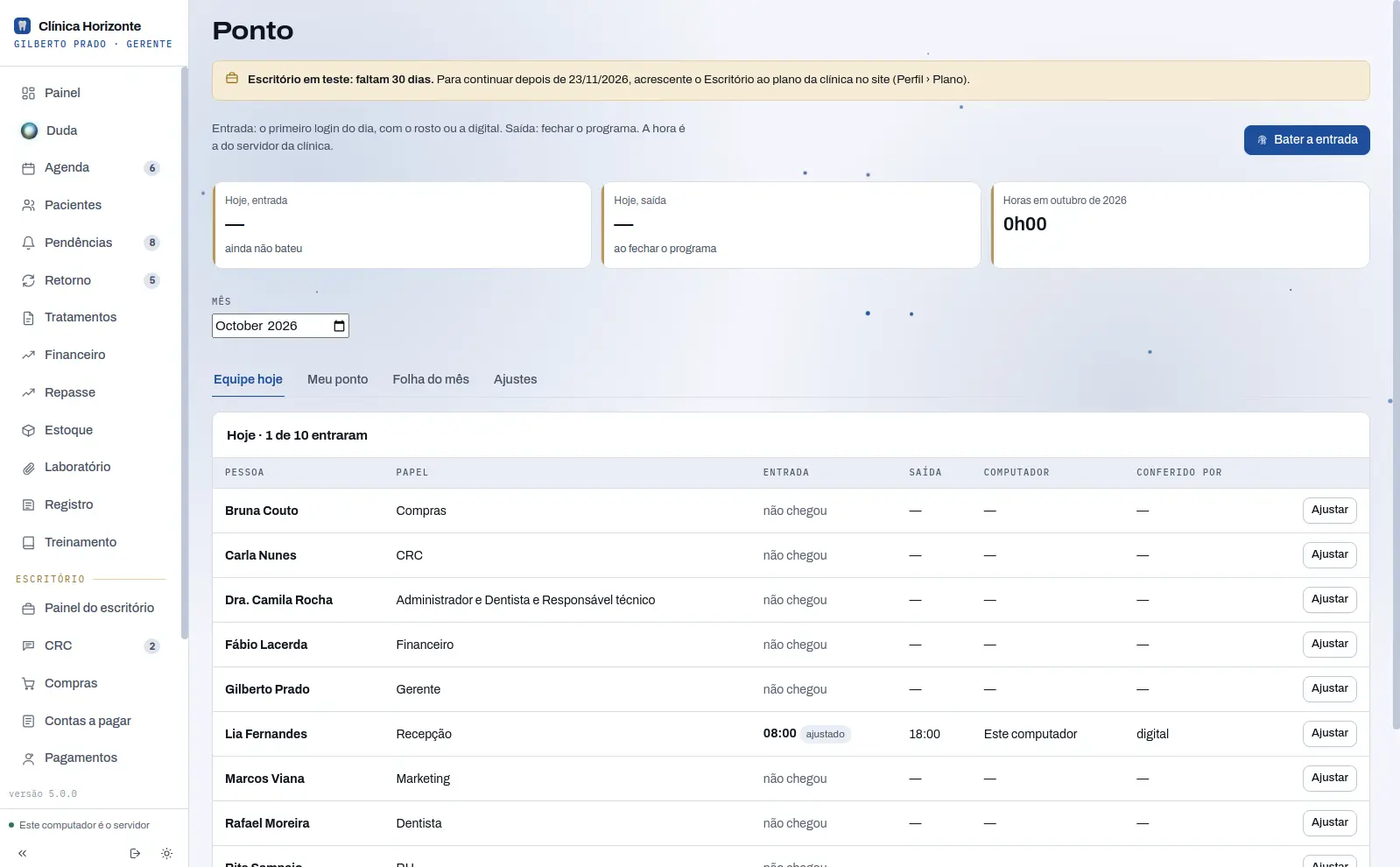The image size is (1400, 867).
Task: Click the sidebar vertical scrollbar
Action: point(184,352)
